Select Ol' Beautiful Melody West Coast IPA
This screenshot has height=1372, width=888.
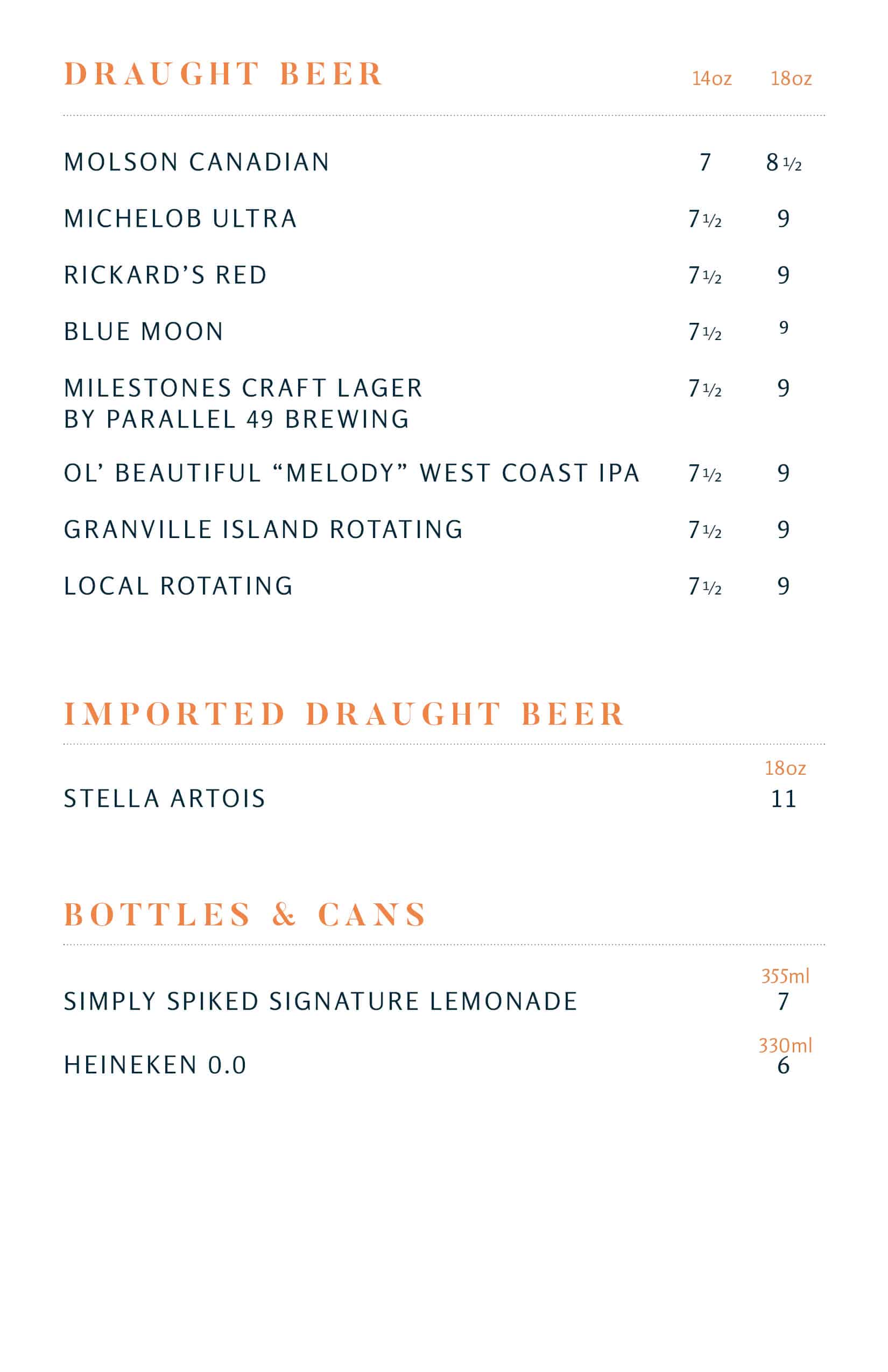click(352, 473)
